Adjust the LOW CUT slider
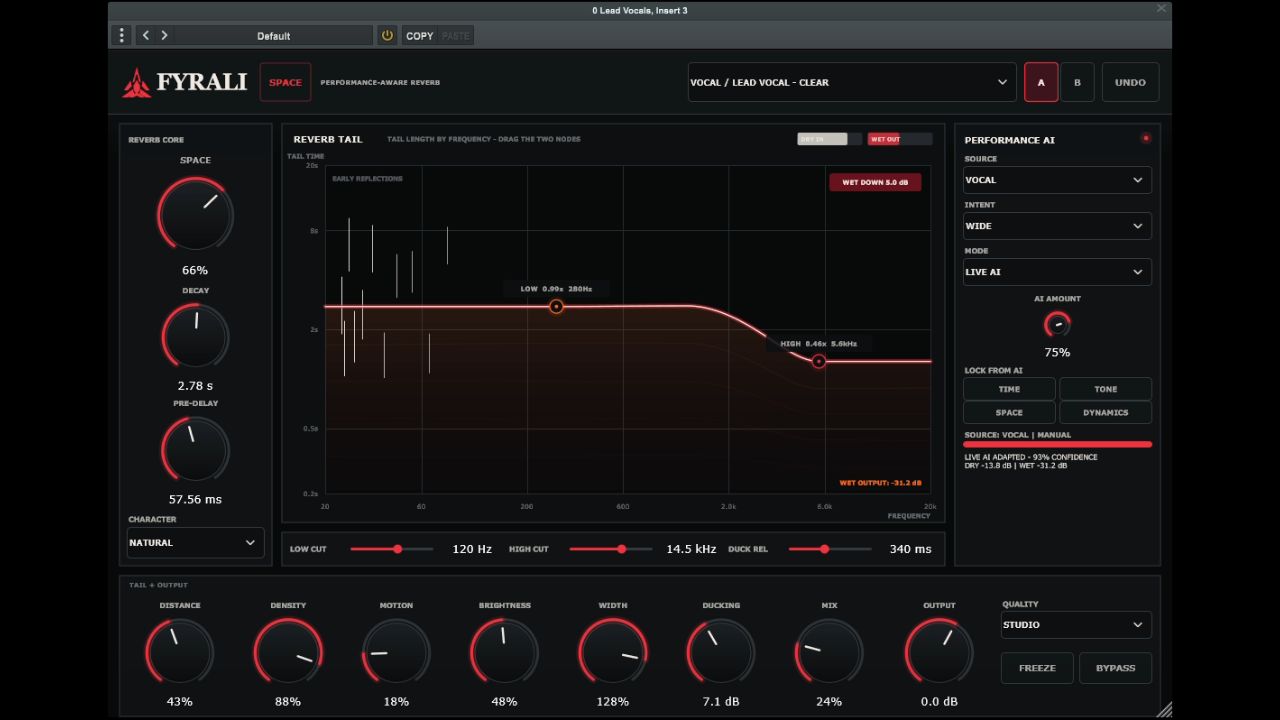The width and height of the screenshot is (1280, 720). [x=391, y=549]
